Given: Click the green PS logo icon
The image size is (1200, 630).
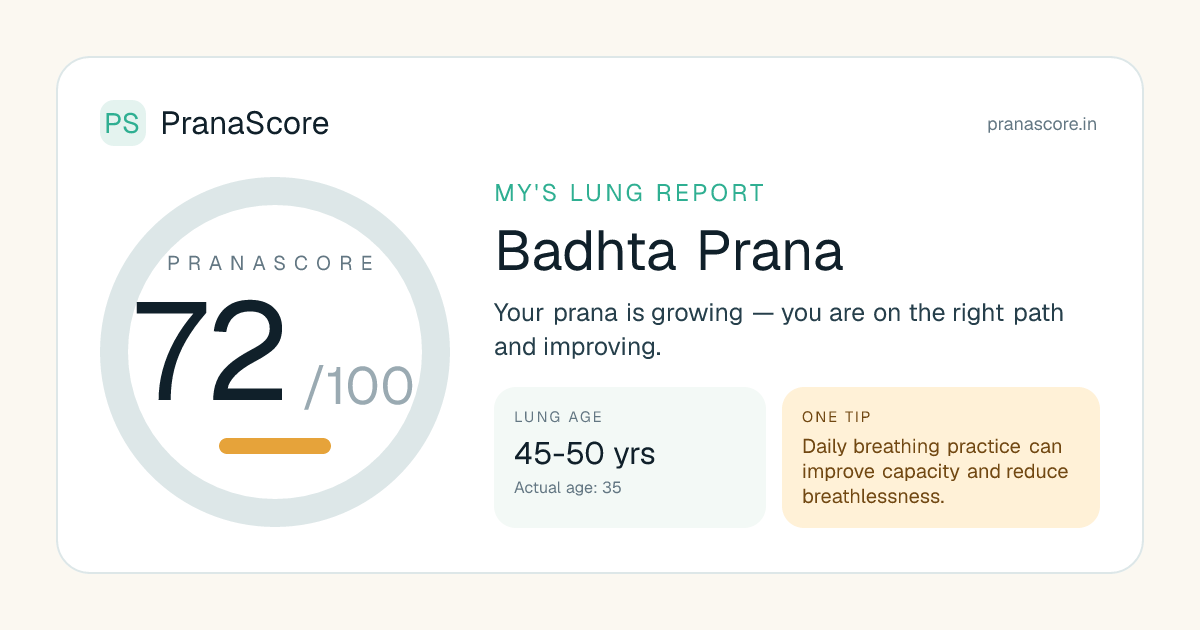Looking at the screenshot, I should pos(123,123).
